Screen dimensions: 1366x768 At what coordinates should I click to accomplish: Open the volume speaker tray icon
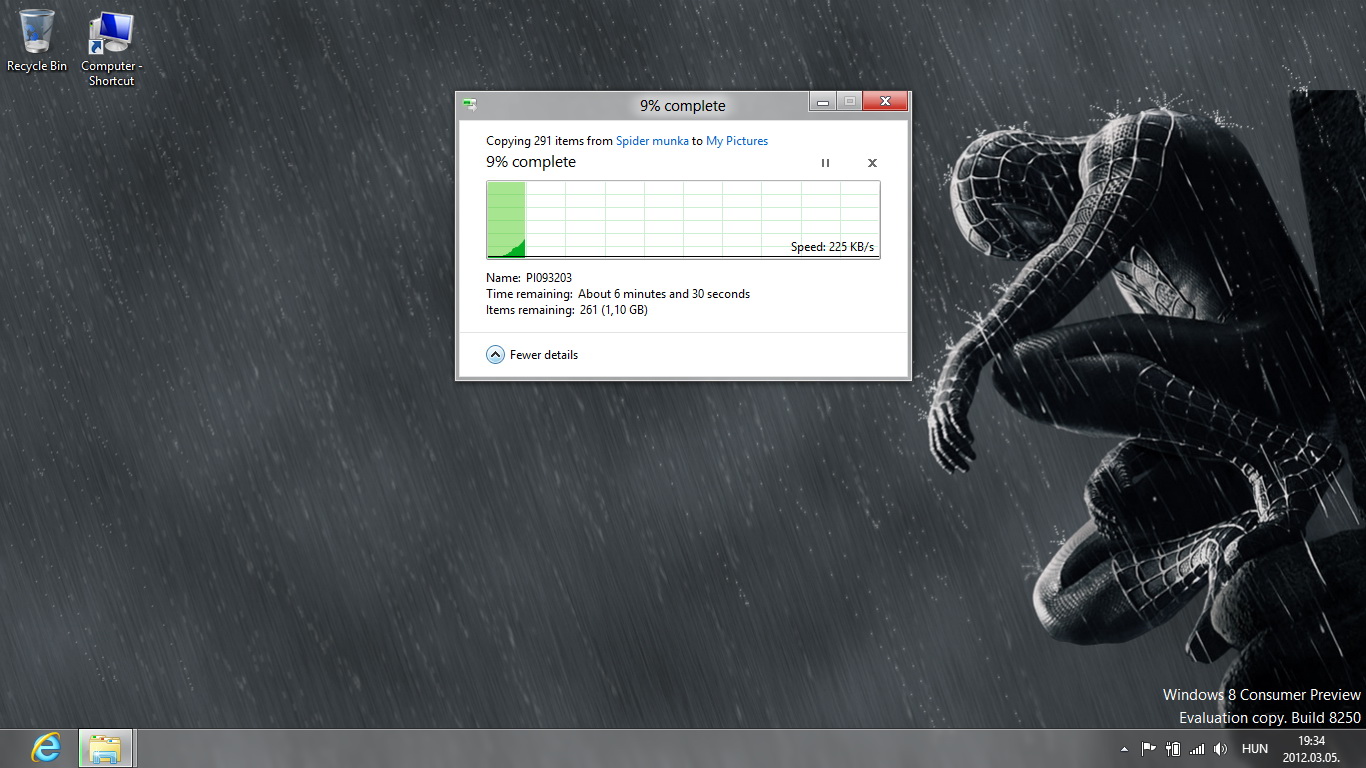pos(1221,748)
